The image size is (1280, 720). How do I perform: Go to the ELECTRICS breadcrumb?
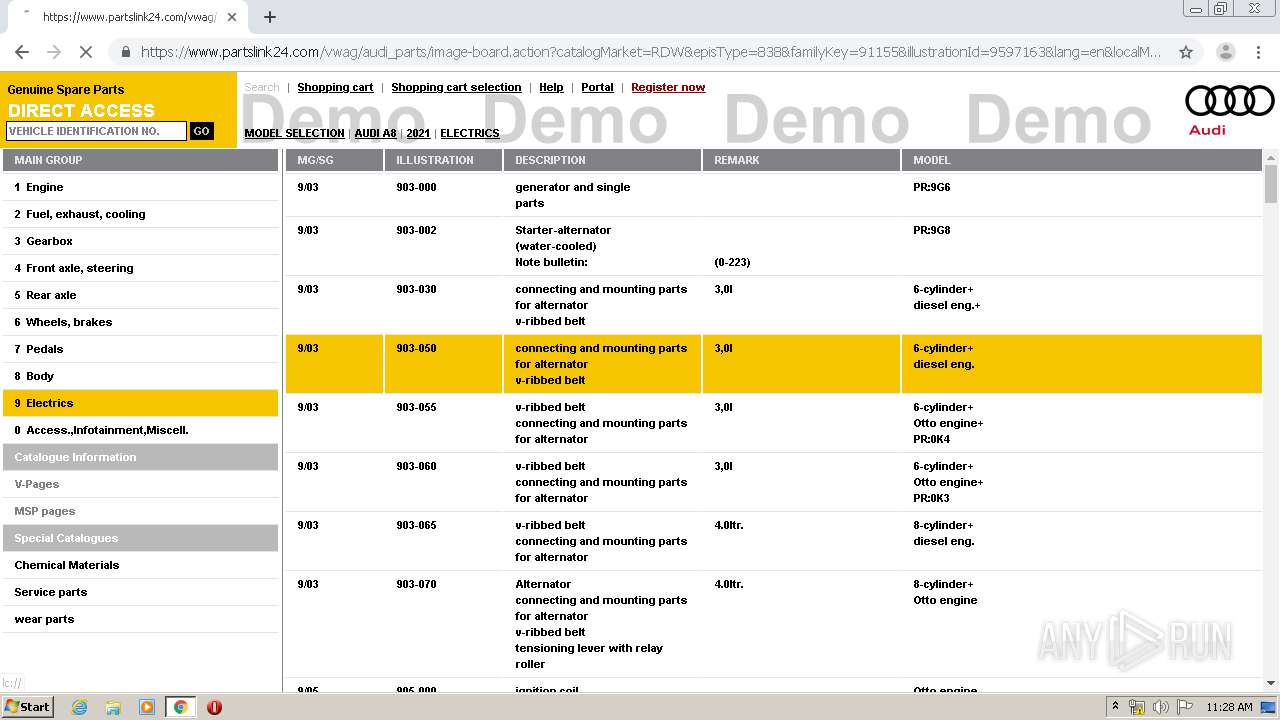coord(470,133)
